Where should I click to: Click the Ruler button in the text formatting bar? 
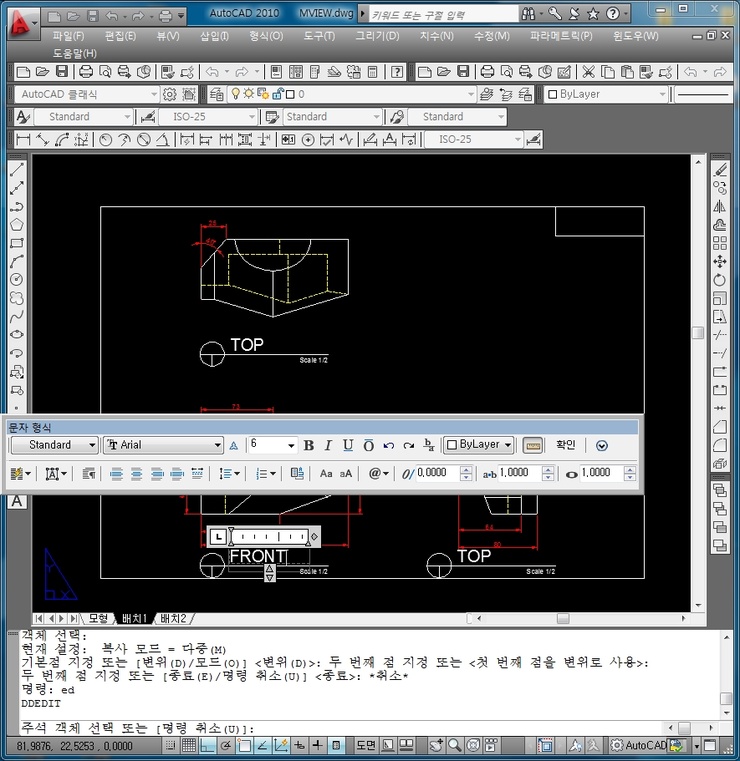tap(533, 445)
